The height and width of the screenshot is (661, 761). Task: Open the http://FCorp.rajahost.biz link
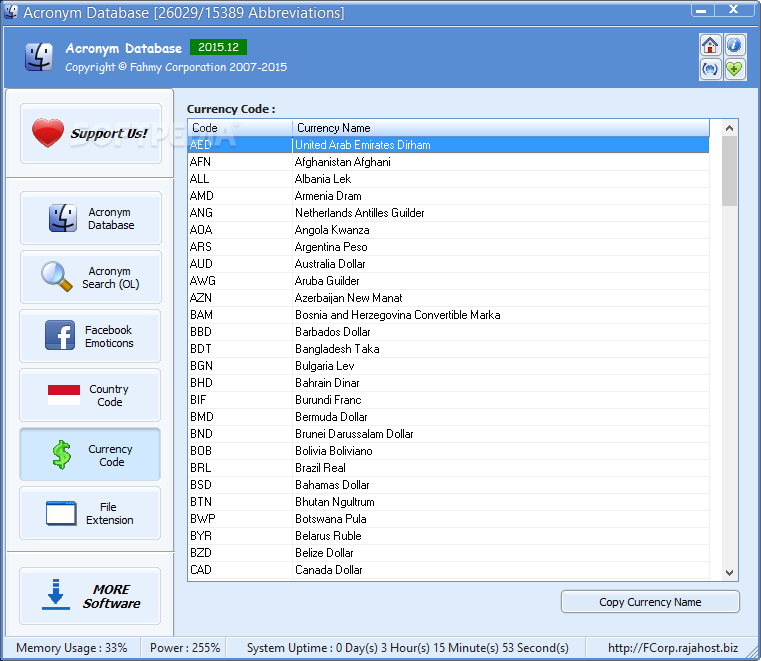[x=673, y=648]
